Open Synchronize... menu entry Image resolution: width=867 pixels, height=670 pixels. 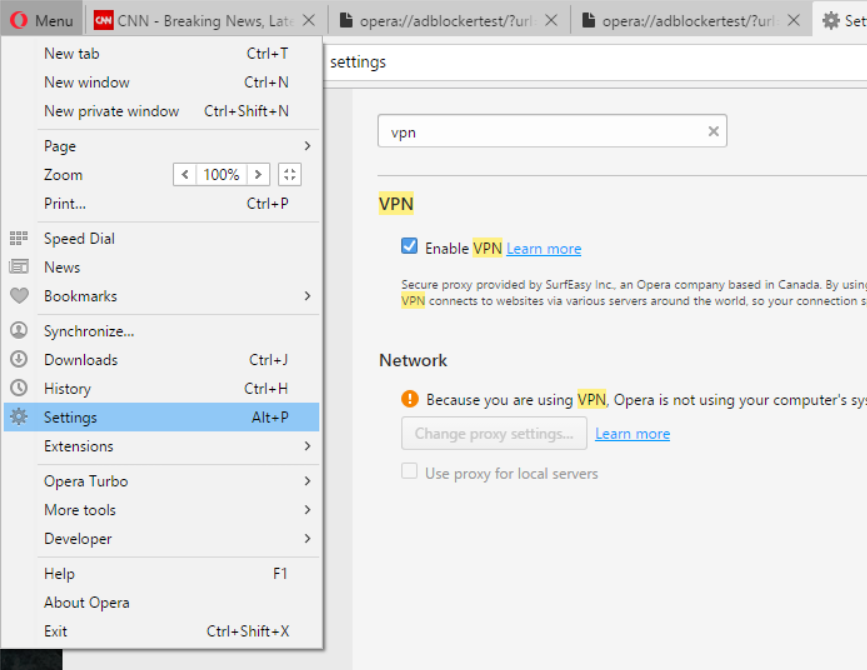pyautogui.click(x=161, y=331)
